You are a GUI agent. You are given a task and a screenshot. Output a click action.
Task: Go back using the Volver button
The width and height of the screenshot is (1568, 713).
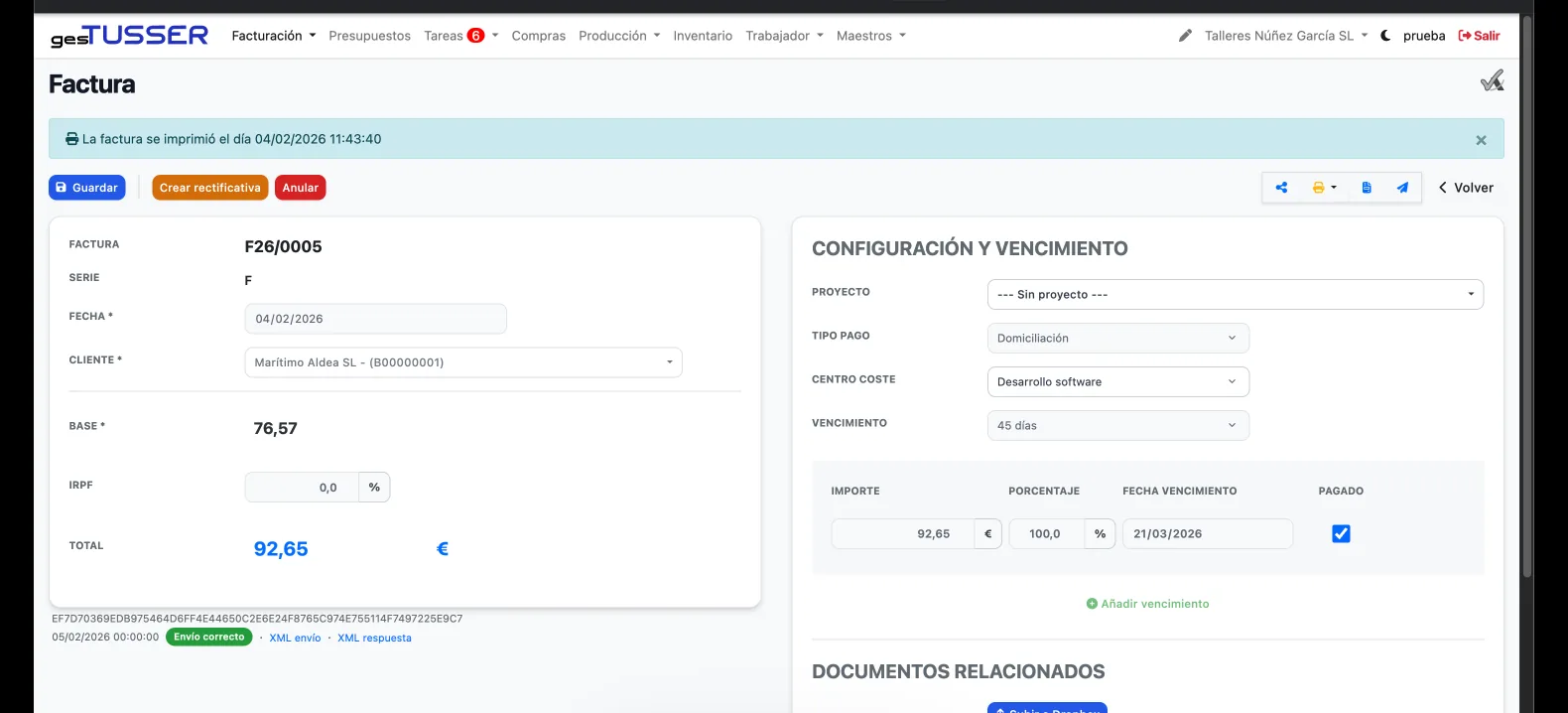[x=1466, y=188]
